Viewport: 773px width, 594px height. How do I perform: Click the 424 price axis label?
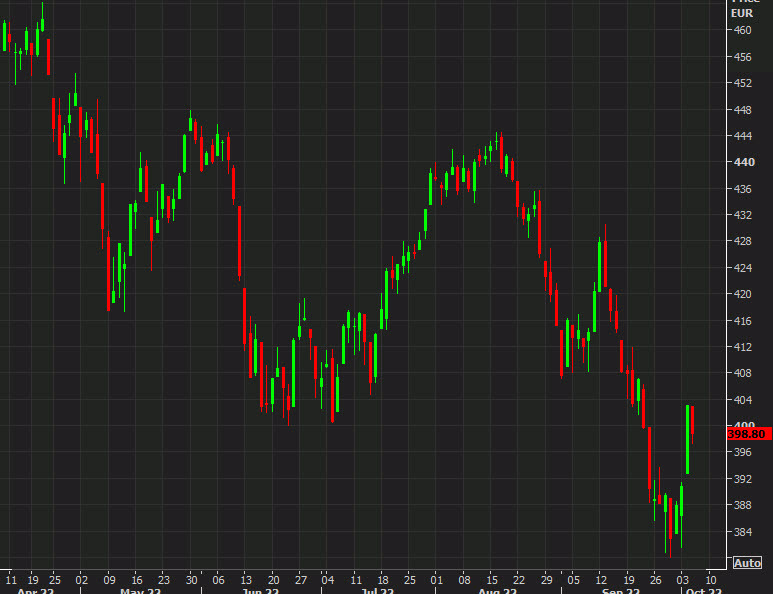coord(742,268)
